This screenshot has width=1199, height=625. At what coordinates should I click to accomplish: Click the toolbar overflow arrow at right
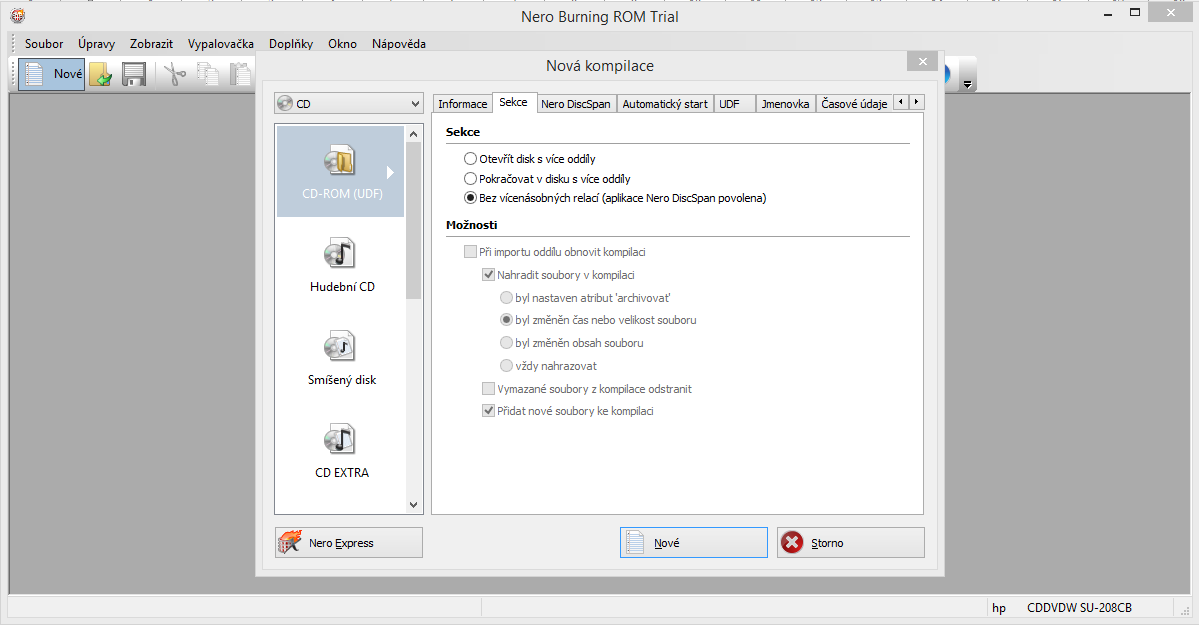pyautogui.click(x=967, y=84)
